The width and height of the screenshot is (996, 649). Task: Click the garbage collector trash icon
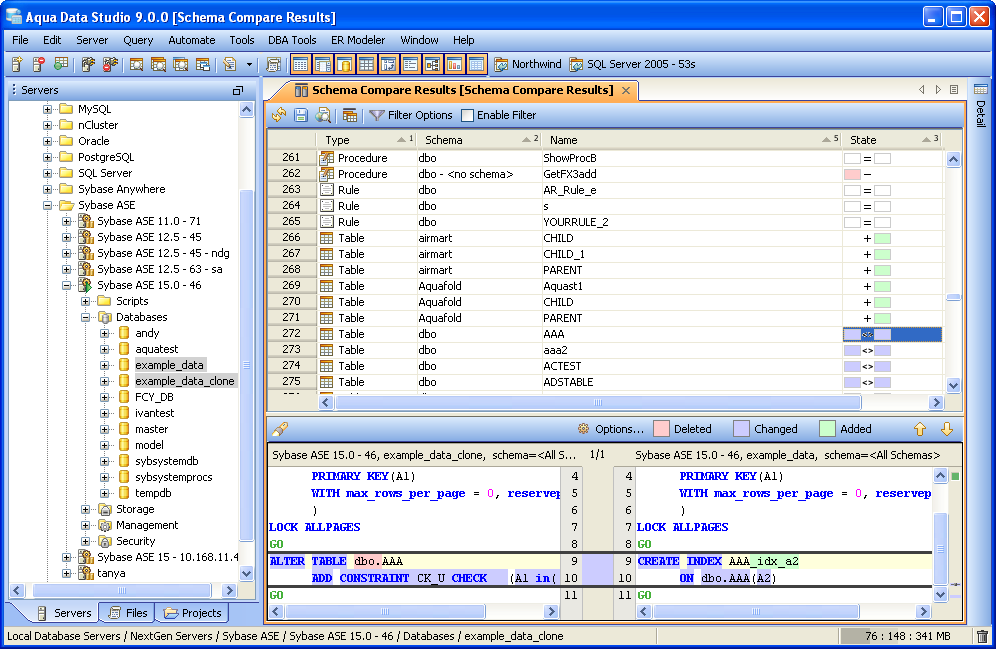981,636
